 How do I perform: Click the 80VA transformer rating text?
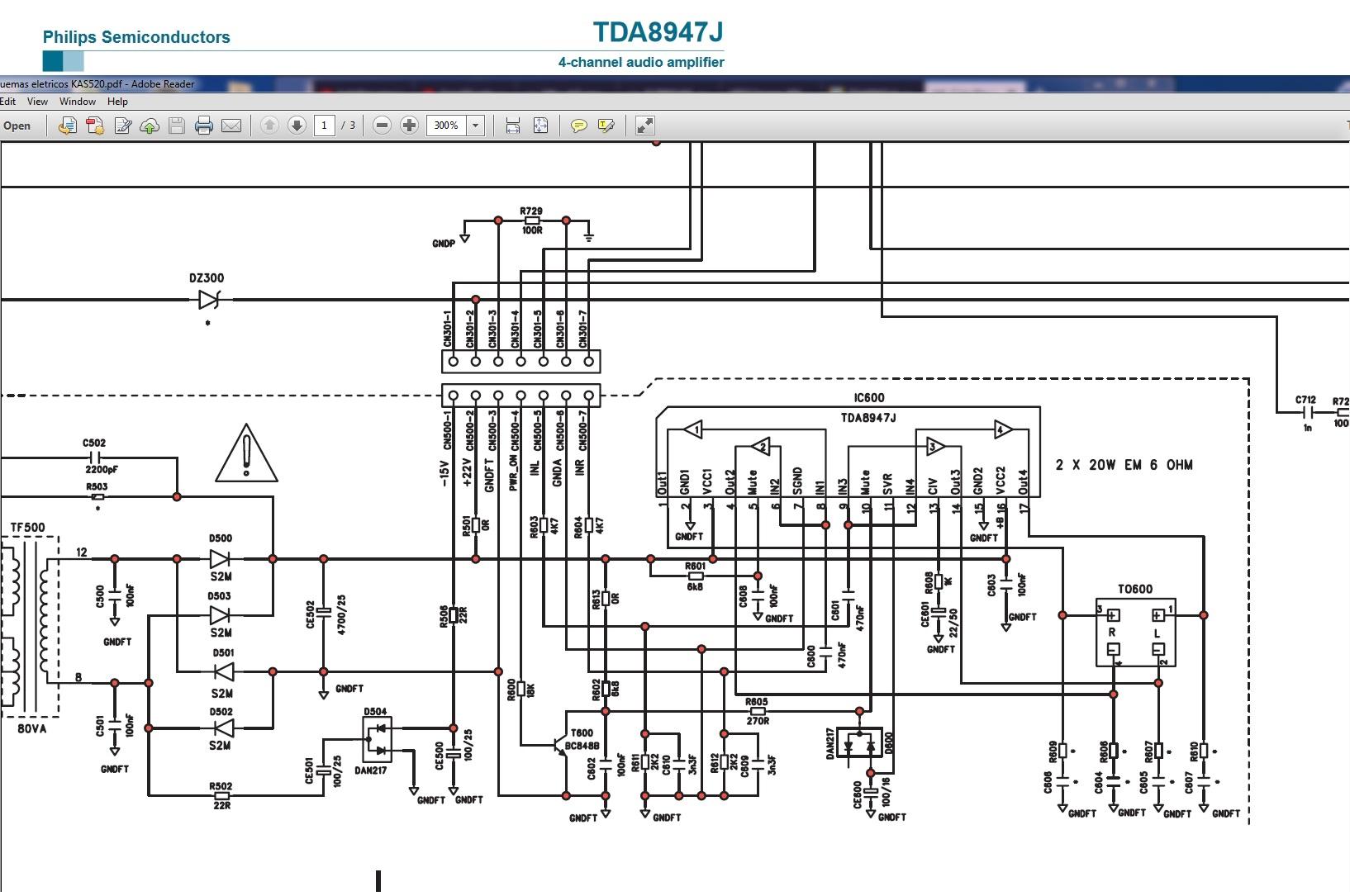click(x=31, y=729)
